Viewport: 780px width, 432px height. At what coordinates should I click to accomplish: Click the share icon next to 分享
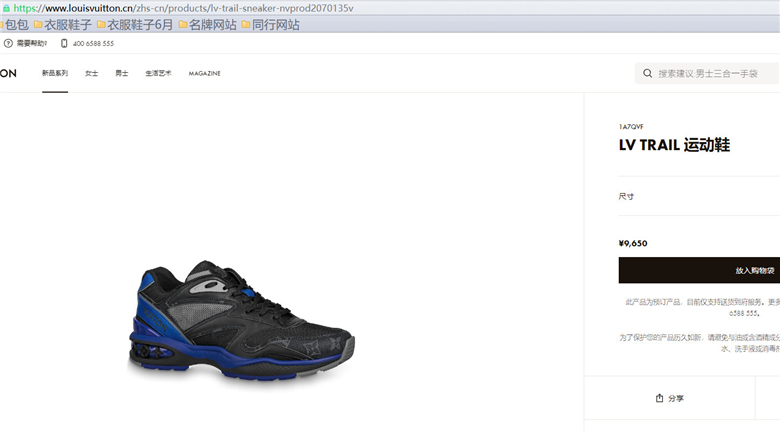(660, 398)
